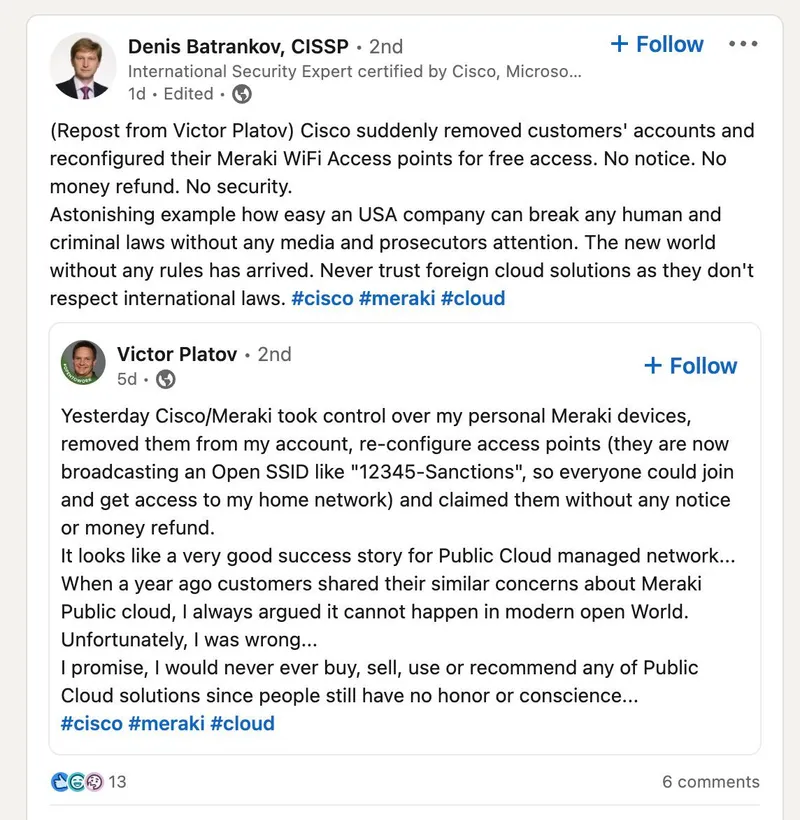800x820 pixels.
Task: Open the 6 comments
Action: [x=710, y=782]
